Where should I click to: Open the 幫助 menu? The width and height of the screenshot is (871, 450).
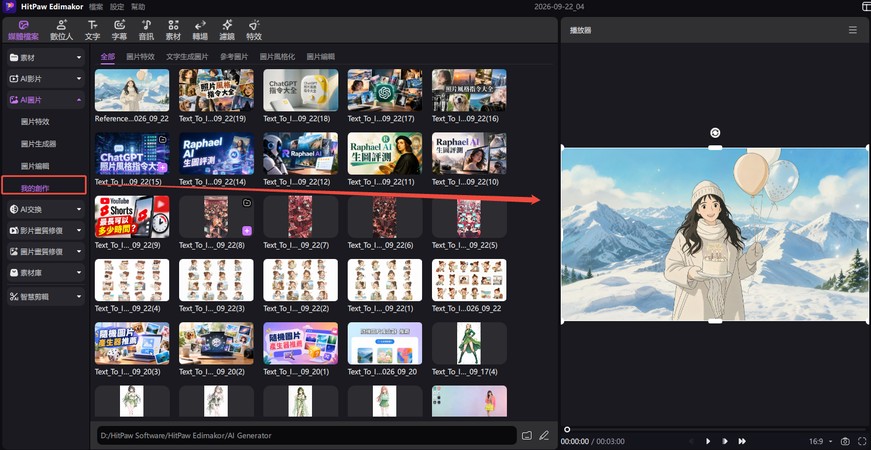click(138, 7)
